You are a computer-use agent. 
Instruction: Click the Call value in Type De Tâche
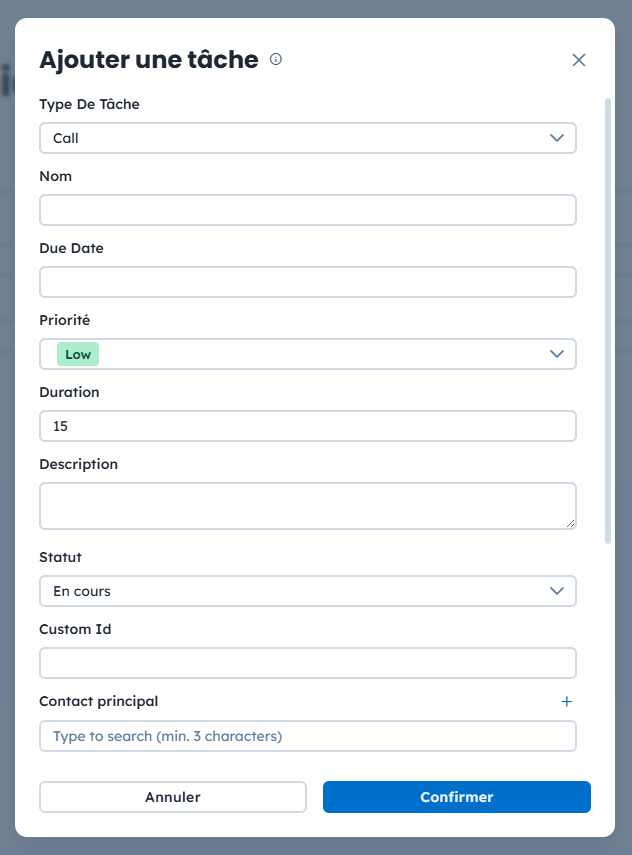(x=66, y=138)
